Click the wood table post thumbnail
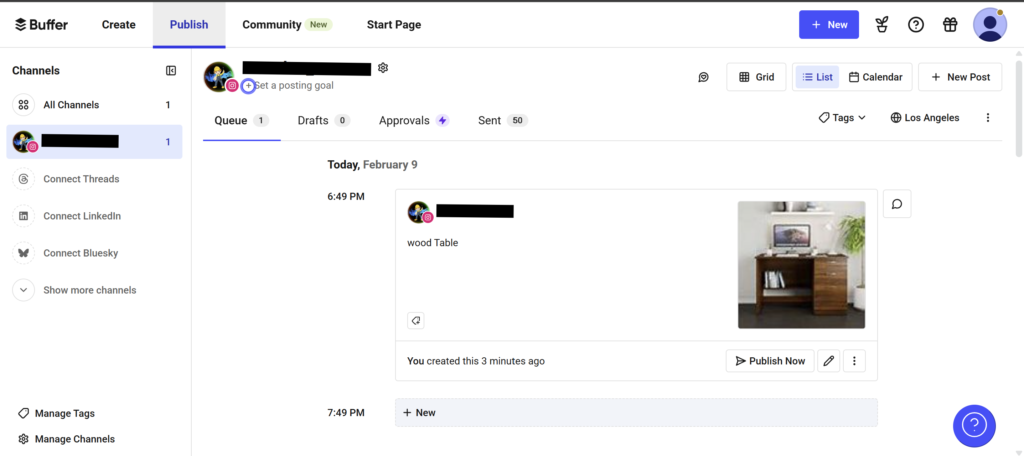1024x456 pixels. (801, 265)
